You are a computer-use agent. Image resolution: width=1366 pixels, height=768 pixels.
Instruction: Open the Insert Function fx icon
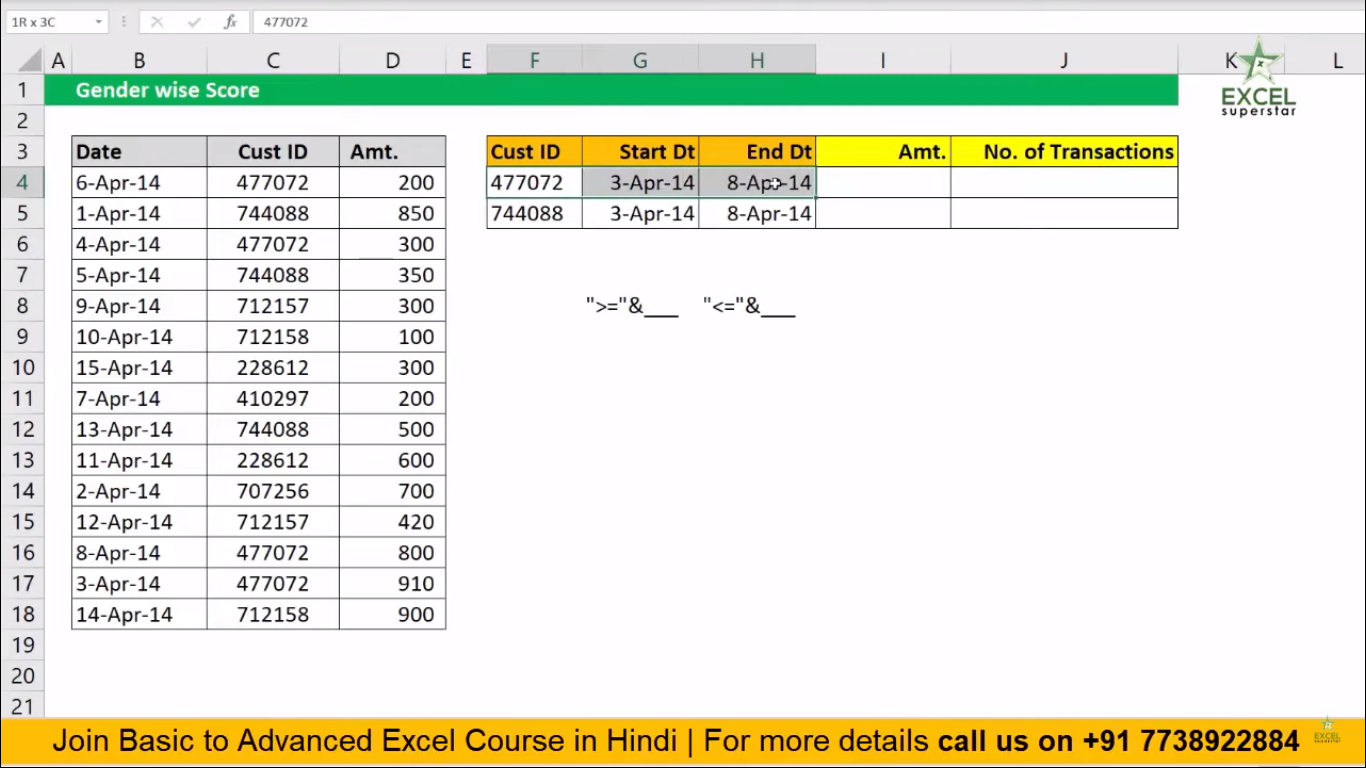click(230, 22)
